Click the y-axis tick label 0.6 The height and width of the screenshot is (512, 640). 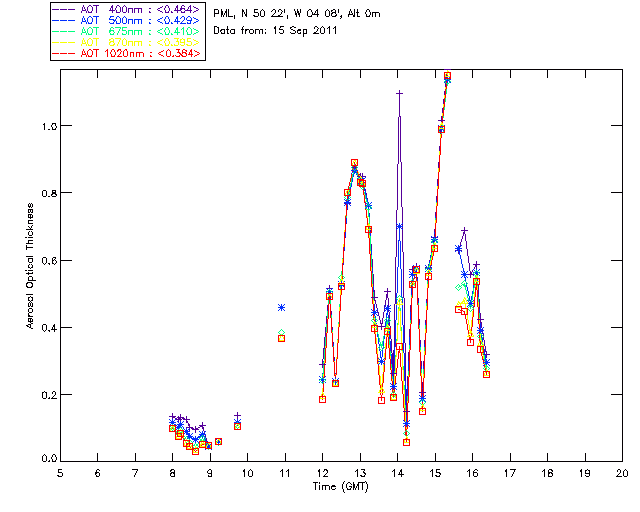click(49, 260)
